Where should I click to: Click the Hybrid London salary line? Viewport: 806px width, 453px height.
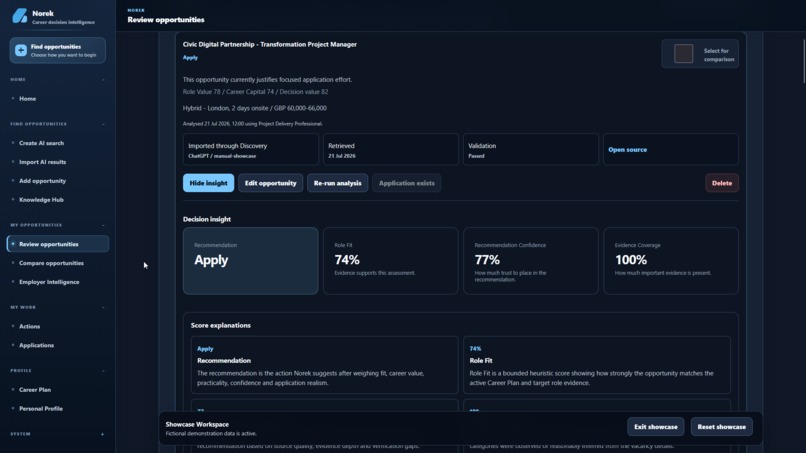coord(254,108)
